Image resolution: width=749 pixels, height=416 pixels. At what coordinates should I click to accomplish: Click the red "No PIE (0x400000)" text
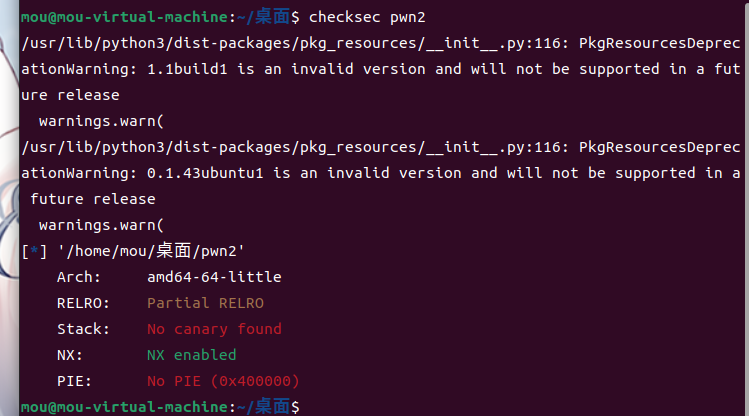pyautogui.click(x=223, y=381)
